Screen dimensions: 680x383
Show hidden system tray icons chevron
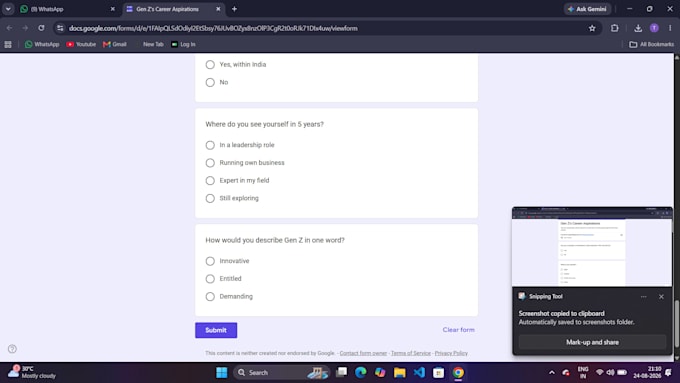coord(552,372)
